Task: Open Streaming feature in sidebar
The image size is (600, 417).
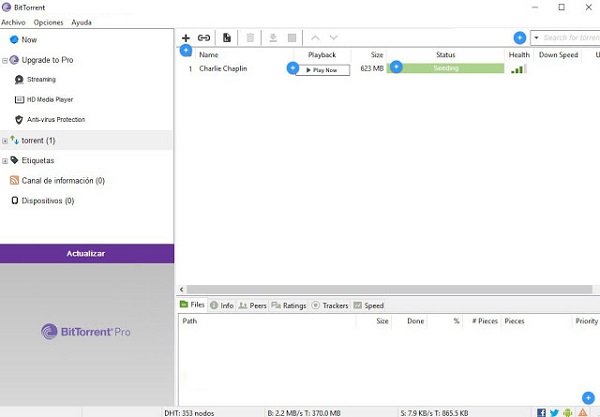Action: tap(41, 80)
